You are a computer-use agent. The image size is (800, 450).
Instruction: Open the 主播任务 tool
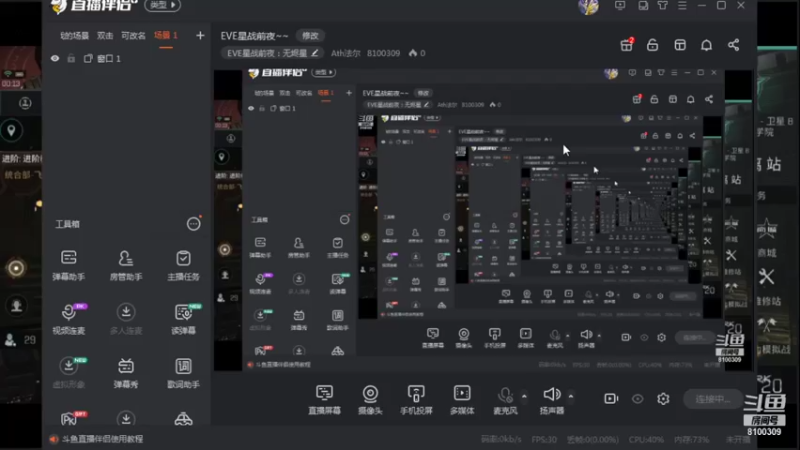[183, 265]
